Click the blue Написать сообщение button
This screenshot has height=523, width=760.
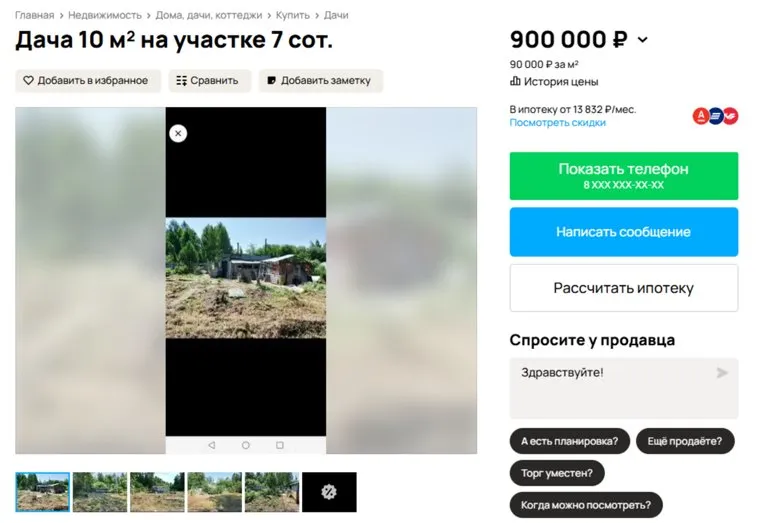tap(623, 232)
